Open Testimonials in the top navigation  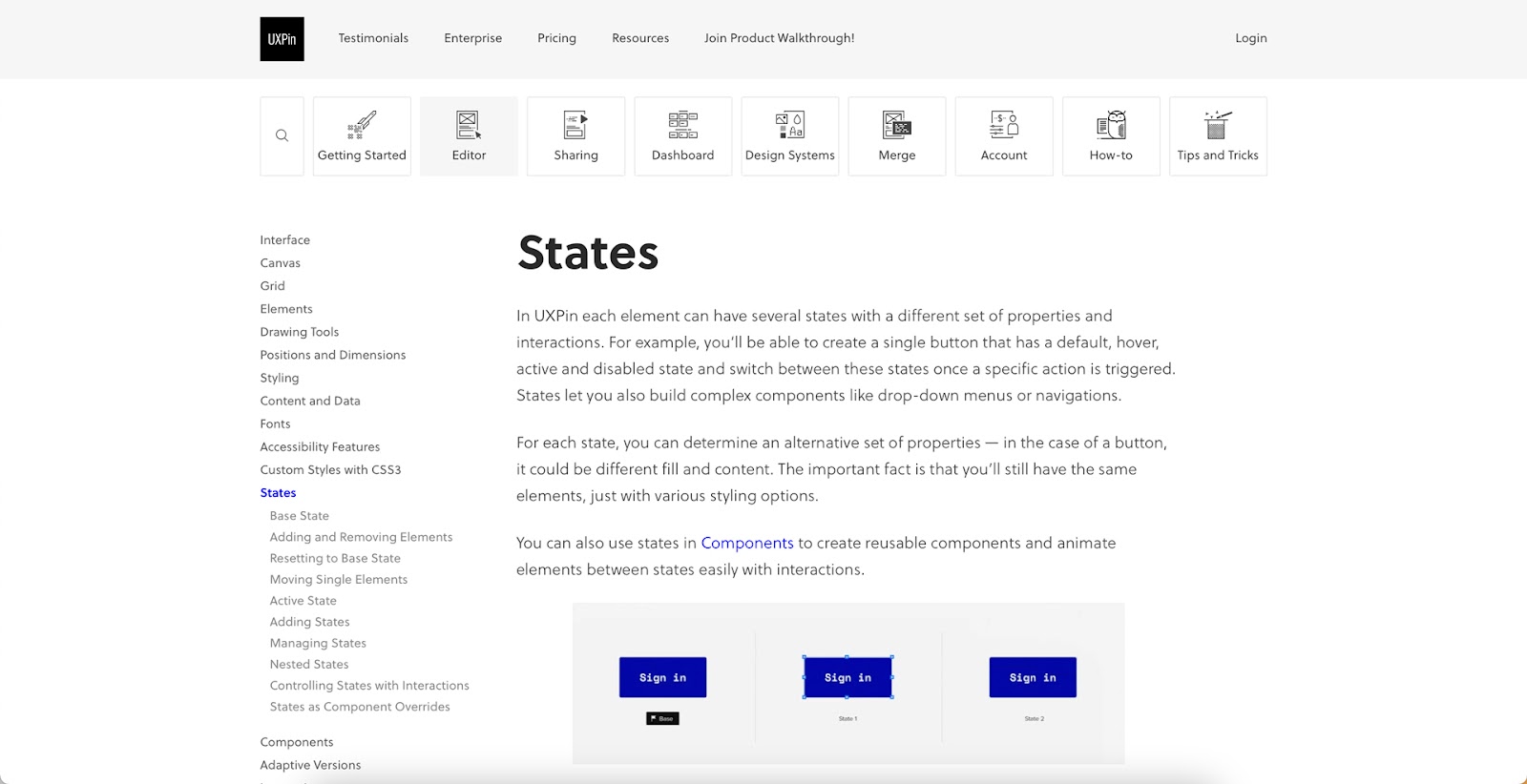tap(373, 38)
